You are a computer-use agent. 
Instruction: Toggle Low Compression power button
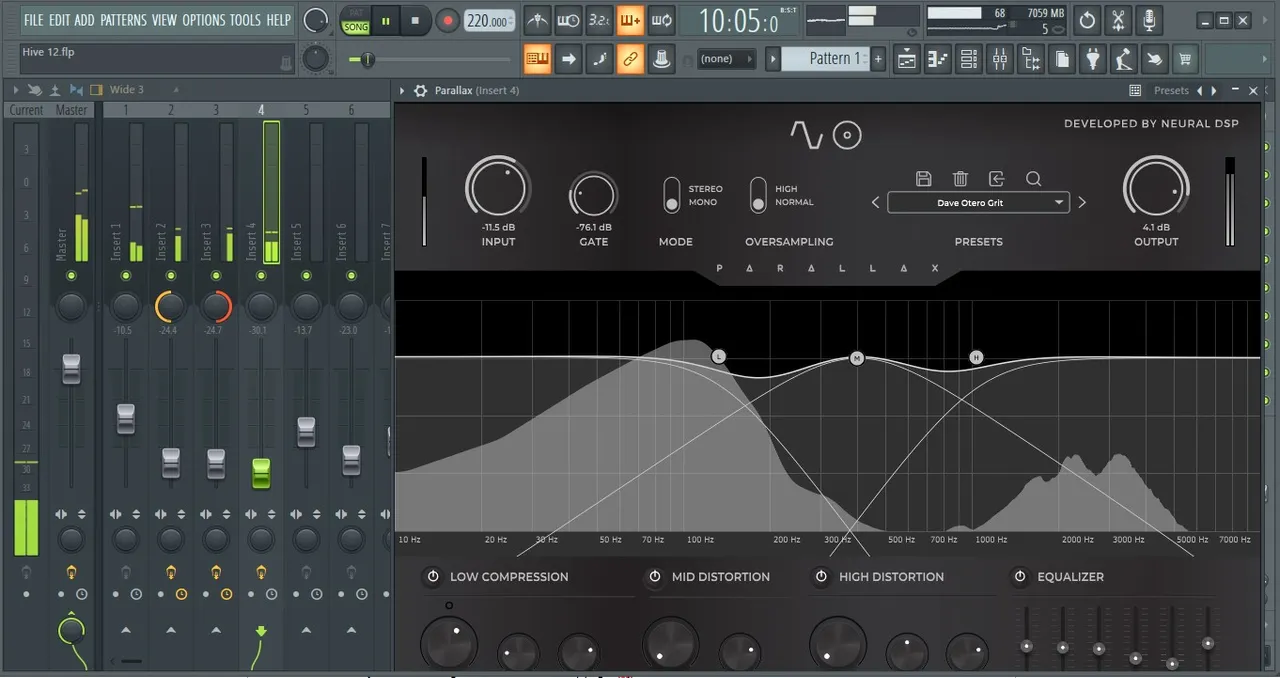point(433,576)
